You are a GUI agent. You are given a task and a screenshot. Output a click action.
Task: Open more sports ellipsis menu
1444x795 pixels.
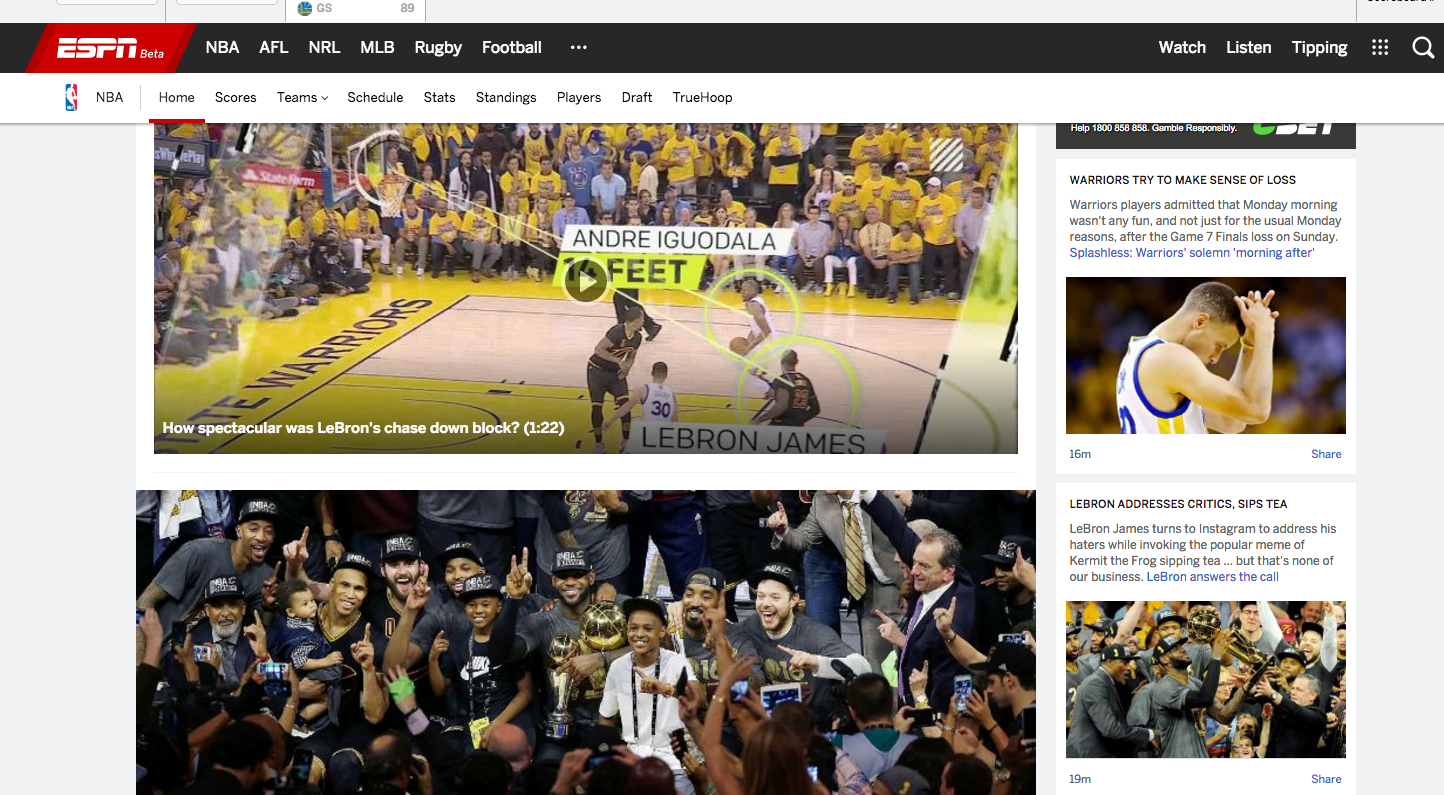pos(579,47)
